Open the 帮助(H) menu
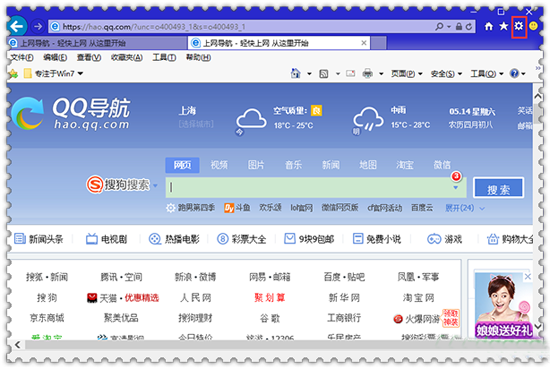This screenshot has width=550, height=369. click(x=199, y=58)
